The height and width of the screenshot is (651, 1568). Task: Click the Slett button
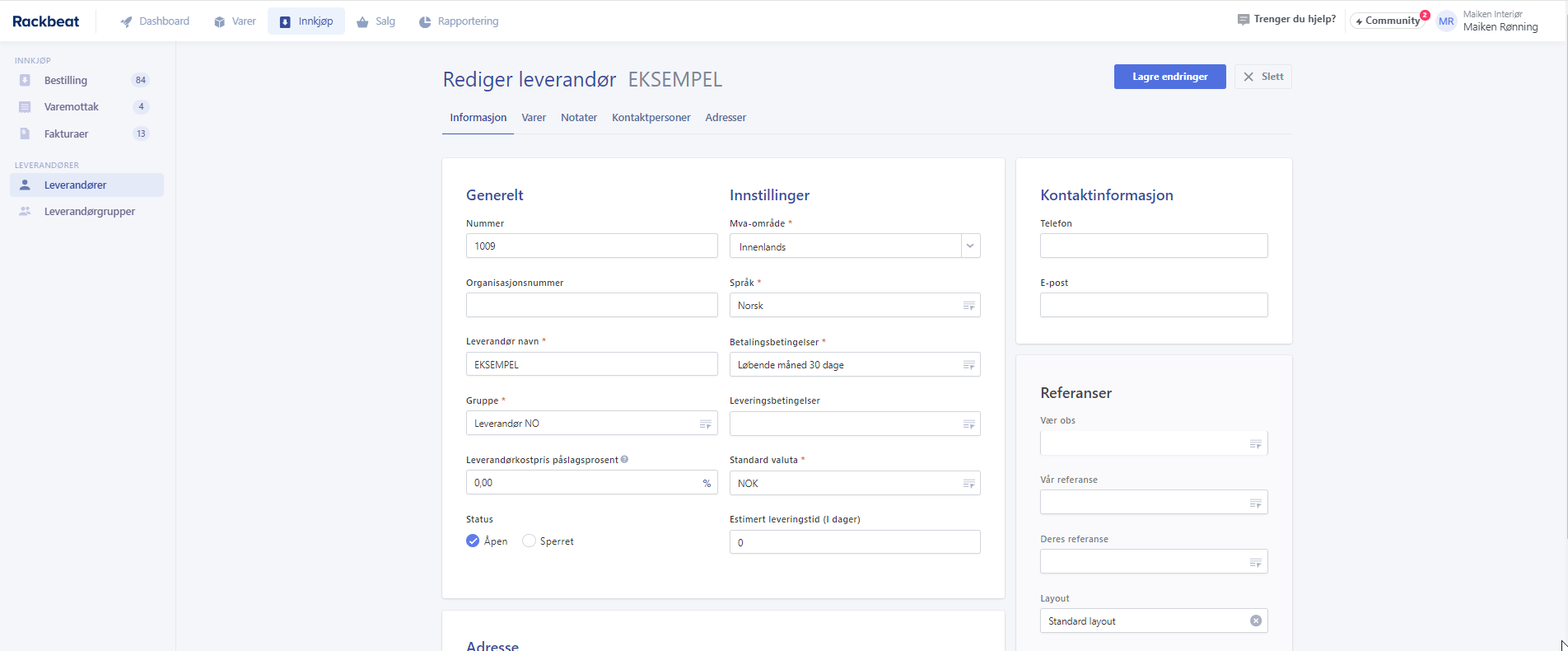(1262, 77)
